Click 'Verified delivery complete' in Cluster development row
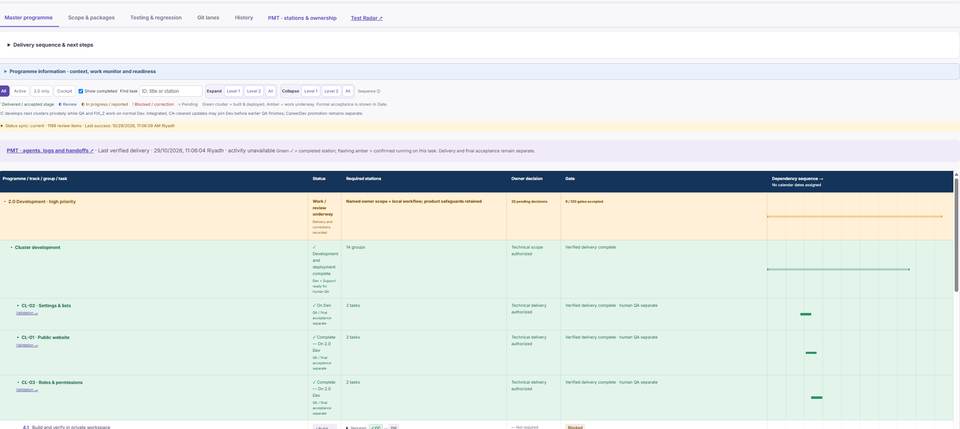Viewport: 960px width, 429px height. (591, 247)
